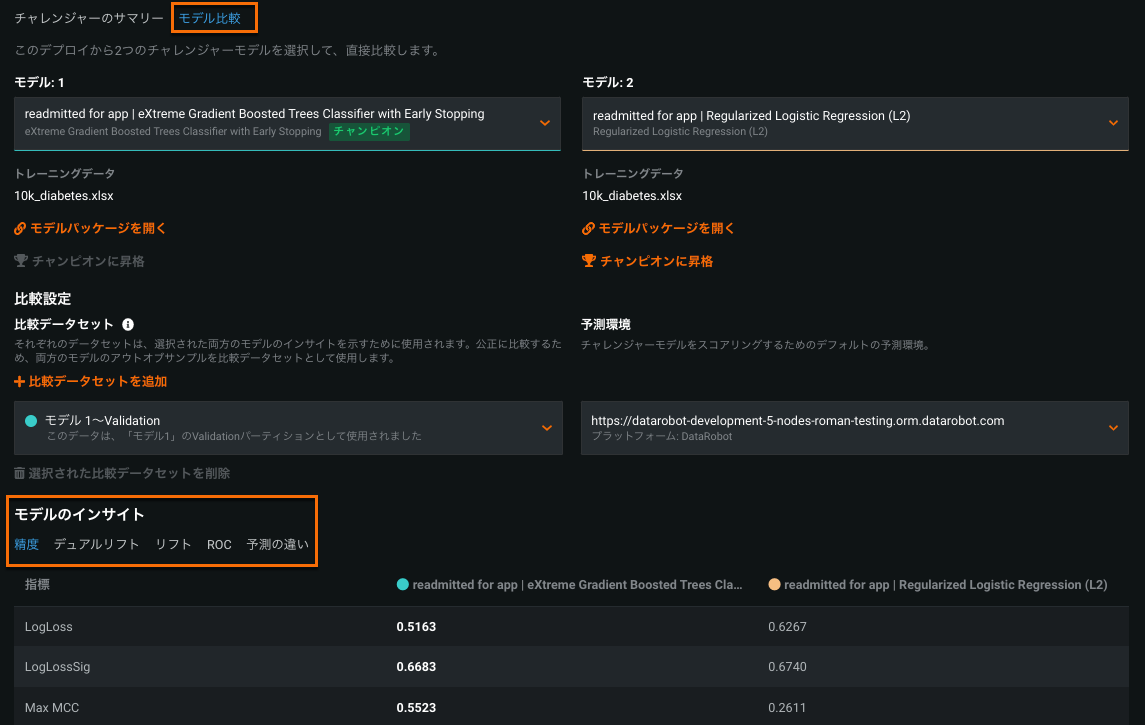Screen dimensions: 1145x725
Task: Open the prediction environment dropdown
Action: pos(1113,428)
